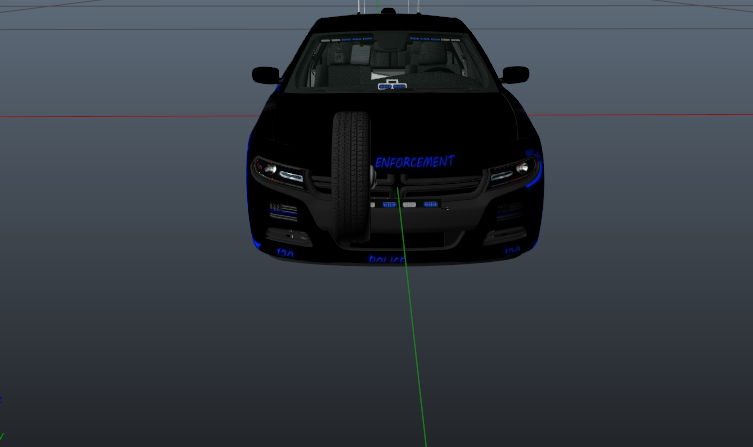Viewport: 753px width, 447px height.
Task: Click the lower left fog light vent
Action: (282, 212)
